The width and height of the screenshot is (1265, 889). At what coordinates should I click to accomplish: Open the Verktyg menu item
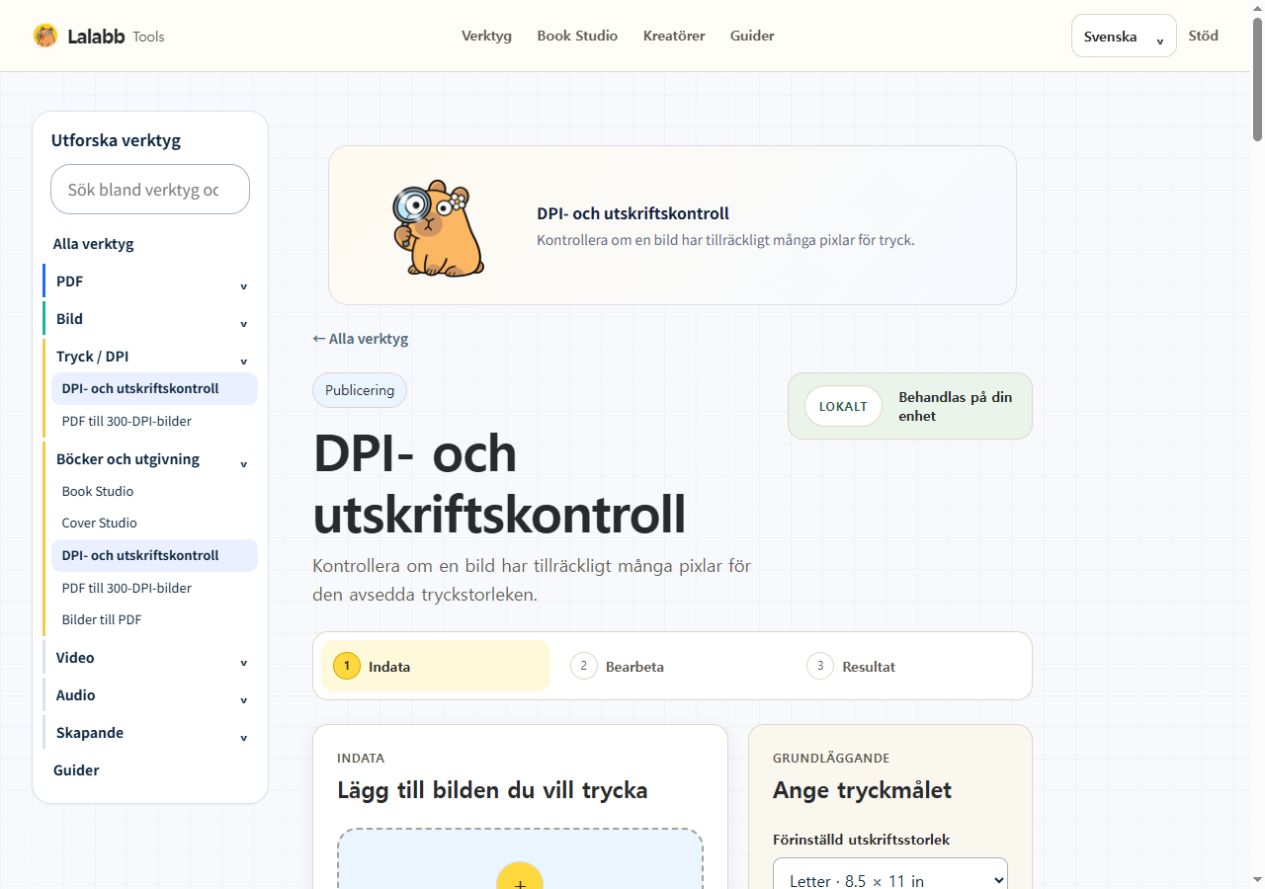click(x=486, y=36)
